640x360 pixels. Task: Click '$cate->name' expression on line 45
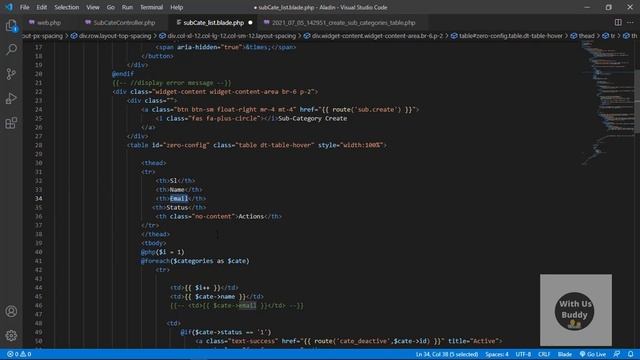[x=215, y=297]
